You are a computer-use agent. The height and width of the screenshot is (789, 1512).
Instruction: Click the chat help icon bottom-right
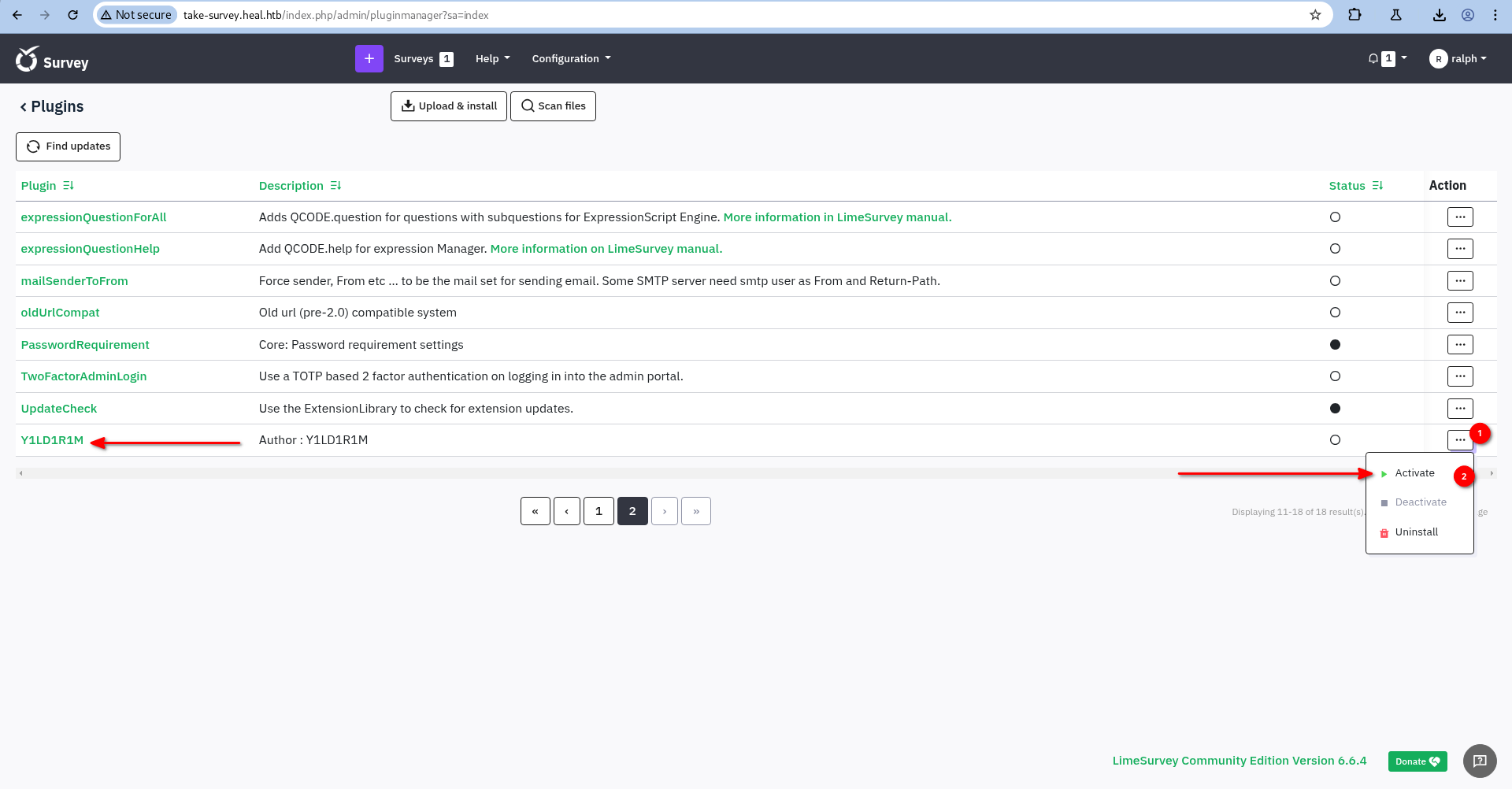(1479, 761)
